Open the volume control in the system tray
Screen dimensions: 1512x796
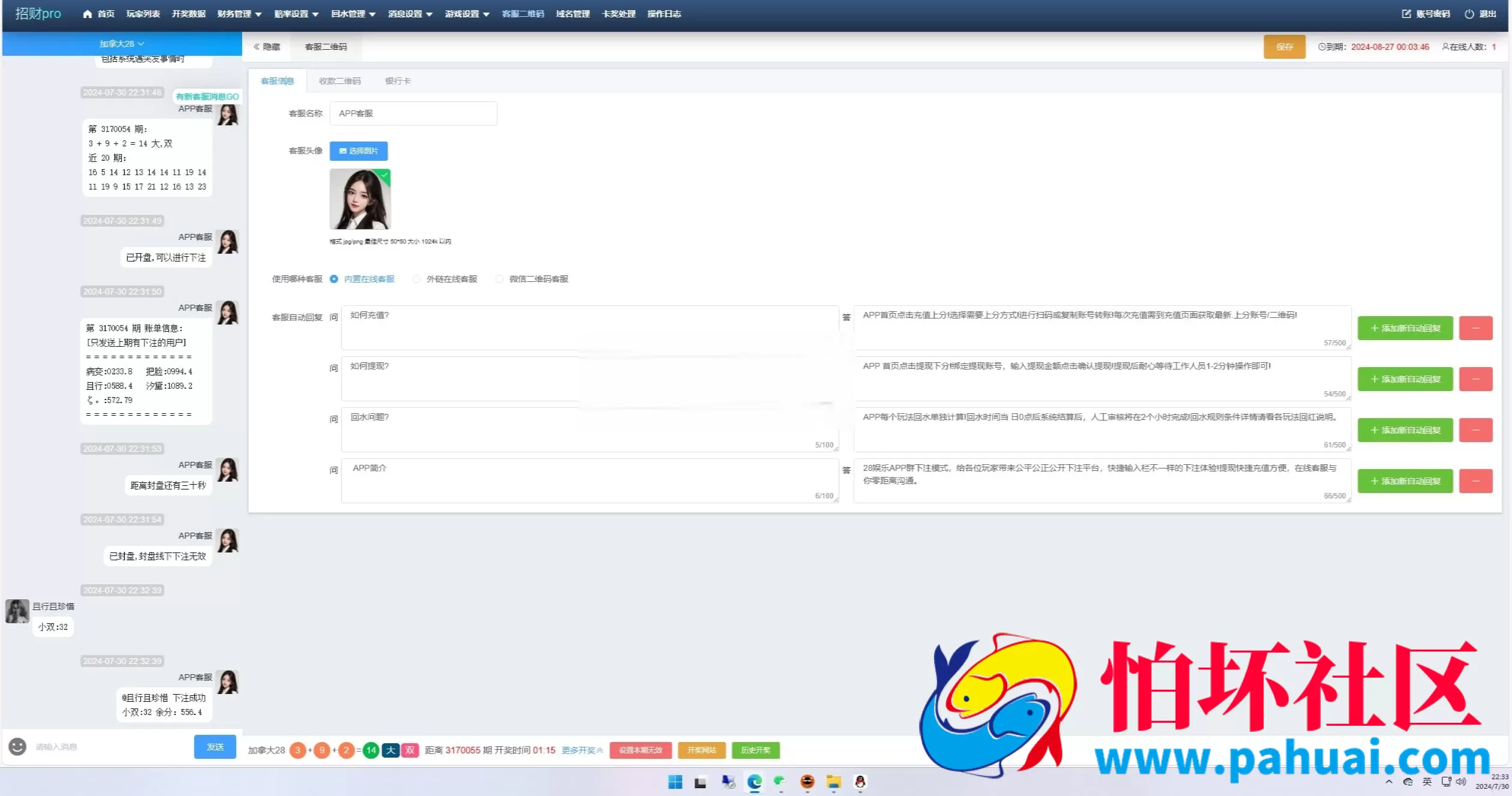(1461, 782)
